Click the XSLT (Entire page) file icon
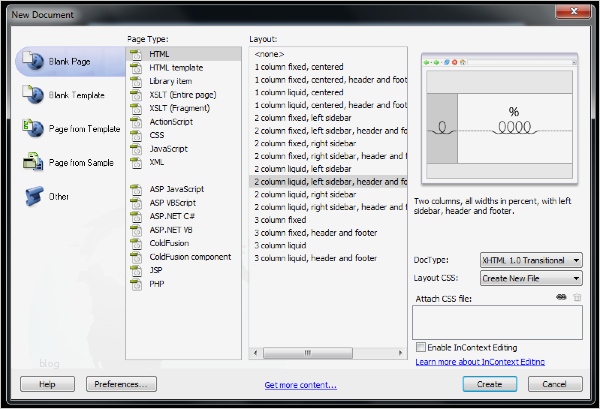This screenshot has height=409, width=600. click(136, 95)
